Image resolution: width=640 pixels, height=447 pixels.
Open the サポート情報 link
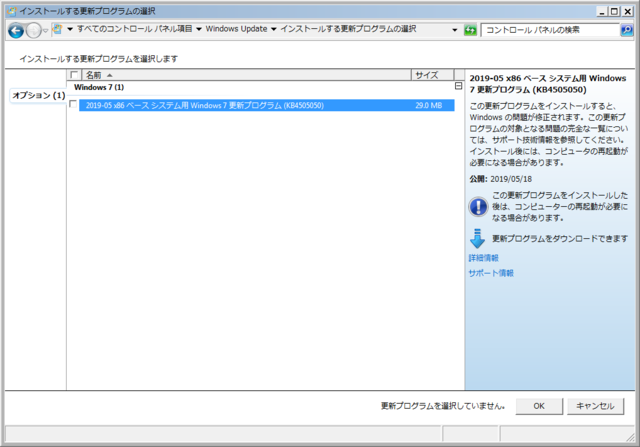pos(491,274)
